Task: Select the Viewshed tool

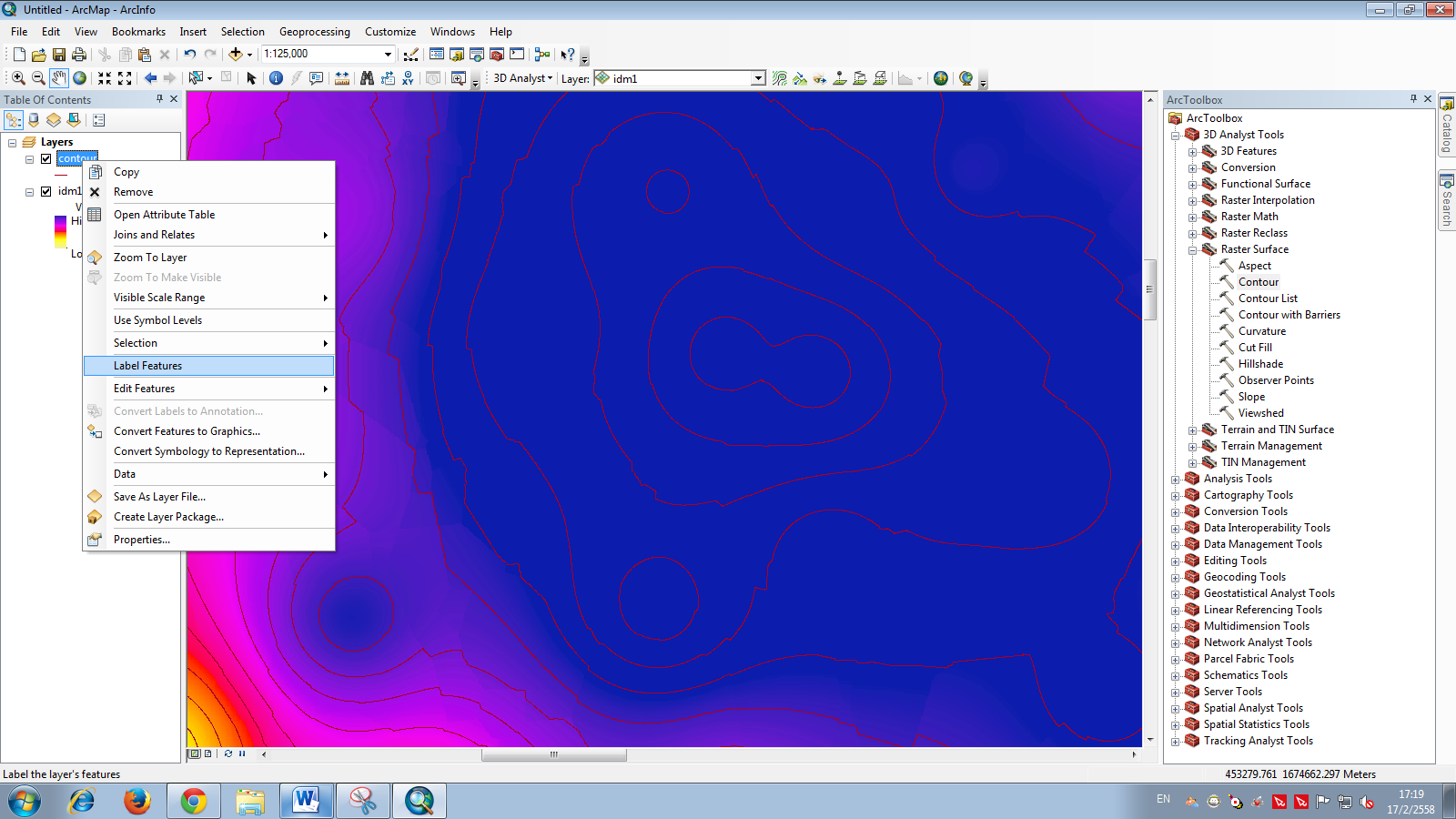Action: pos(1260,413)
